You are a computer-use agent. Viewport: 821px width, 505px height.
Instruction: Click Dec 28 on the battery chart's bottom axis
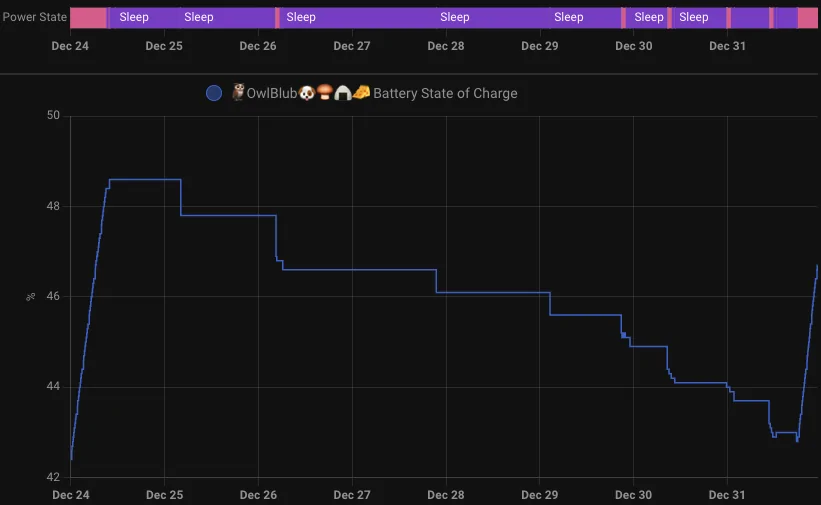click(446, 495)
